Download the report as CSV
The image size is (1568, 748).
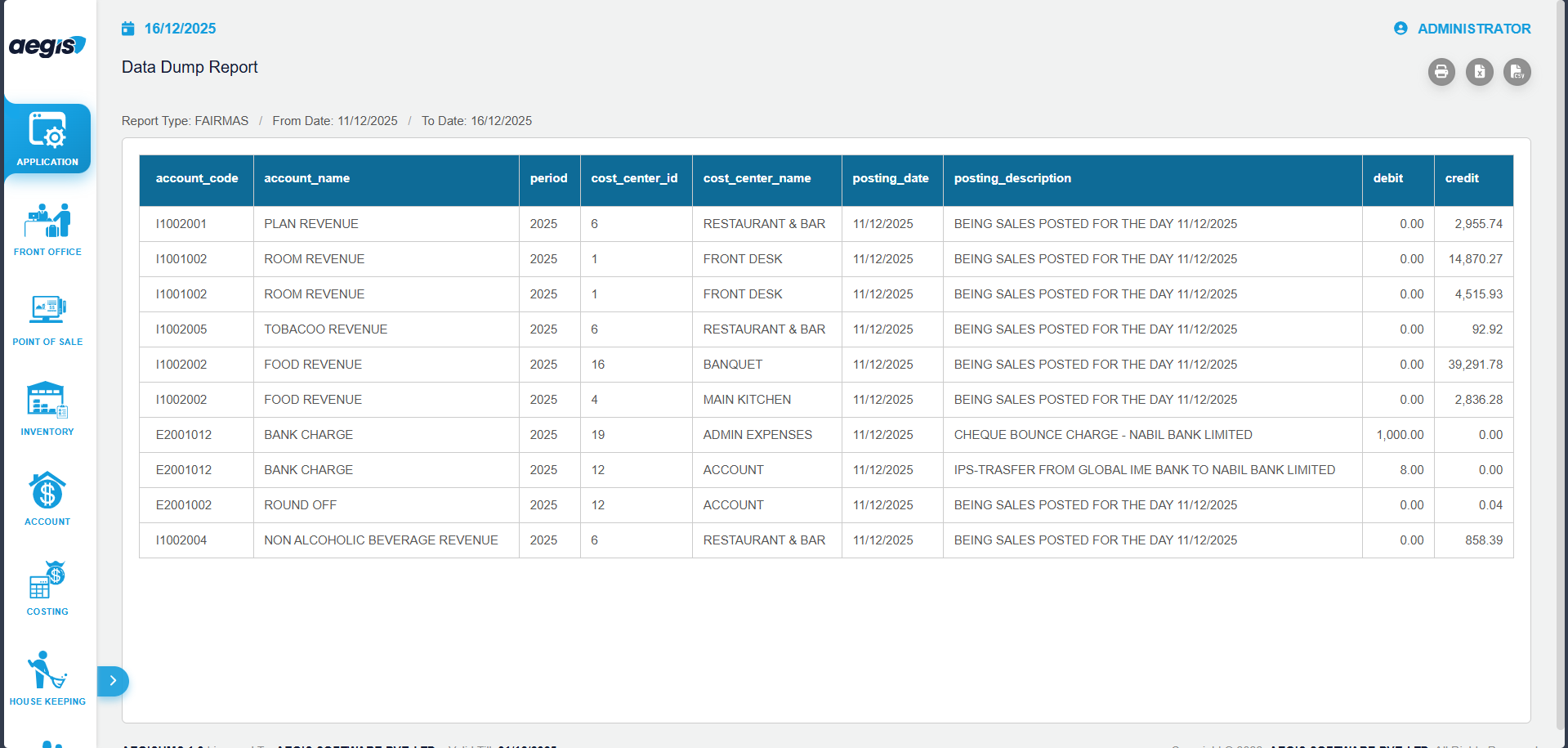point(1517,72)
